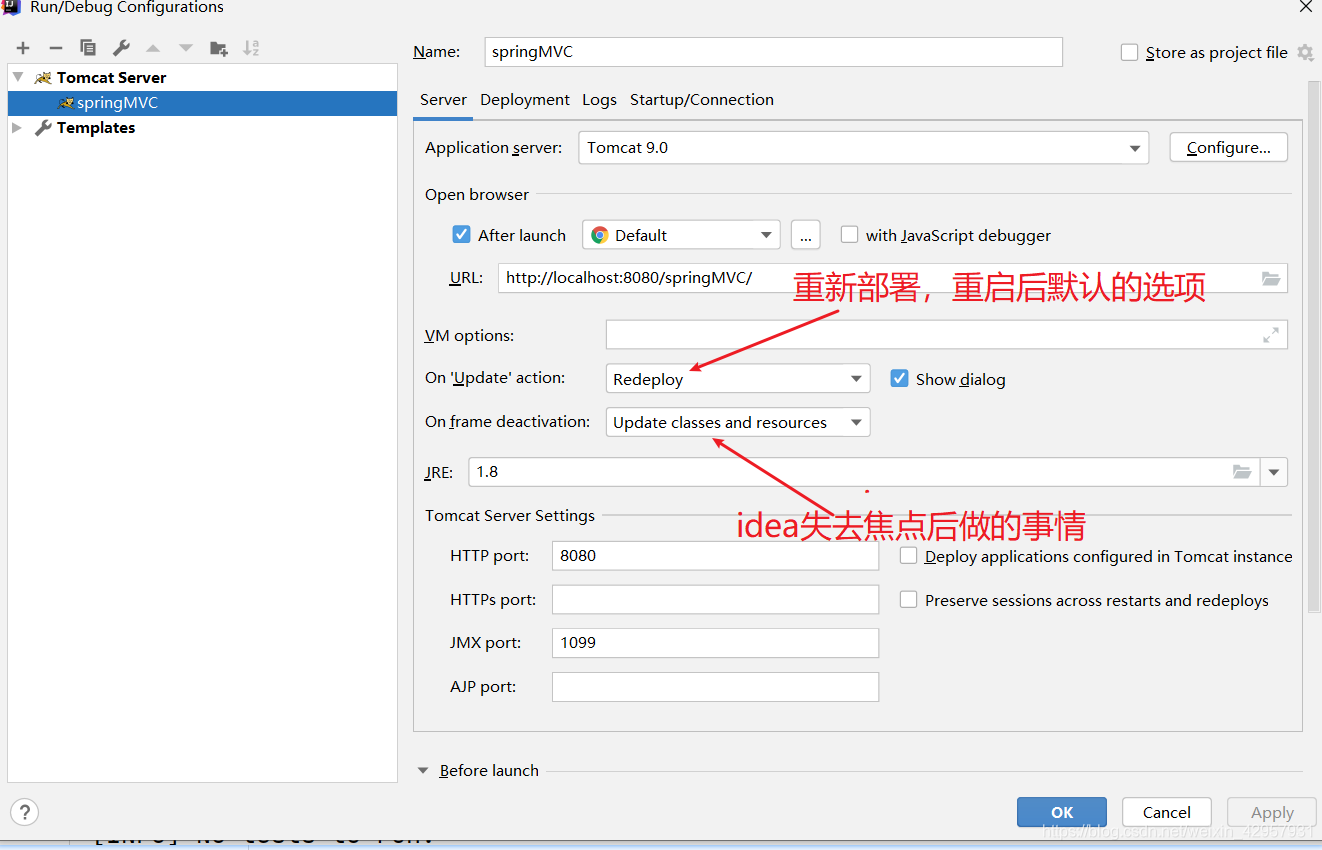Close the Run/Debug Configurations dialog
This screenshot has height=850, width=1322.
[x=1306, y=7]
